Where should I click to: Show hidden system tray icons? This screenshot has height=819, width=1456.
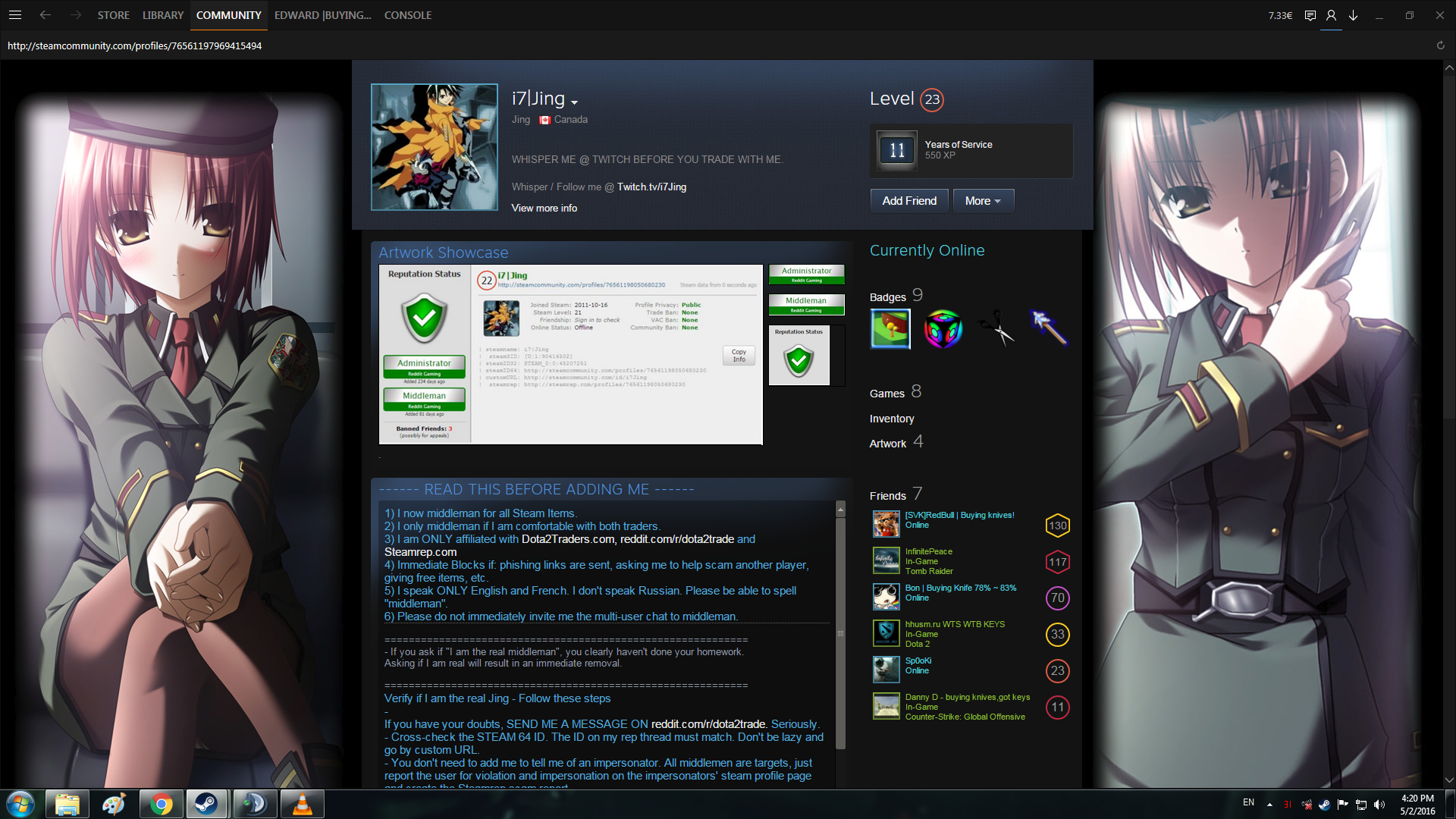[x=1269, y=804]
